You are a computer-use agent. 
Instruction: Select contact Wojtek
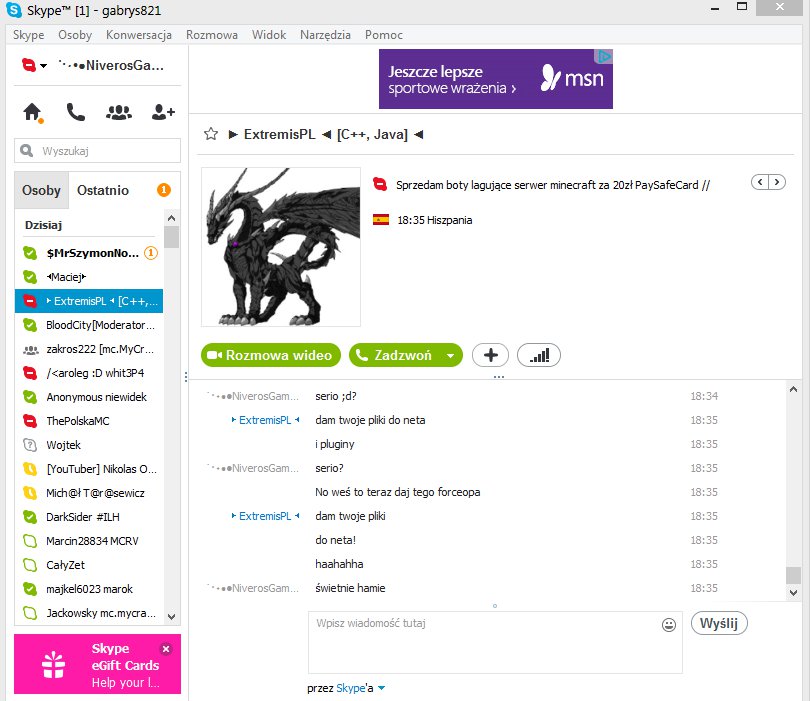pyautogui.click(x=89, y=445)
